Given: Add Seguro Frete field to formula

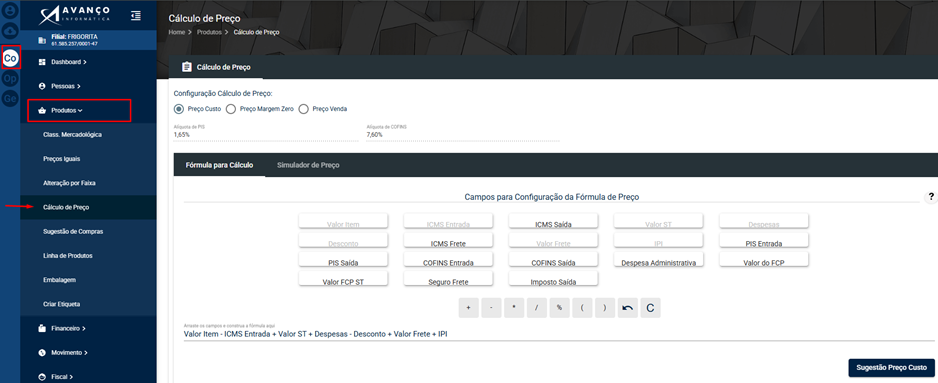Looking at the screenshot, I should tap(448, 279).
